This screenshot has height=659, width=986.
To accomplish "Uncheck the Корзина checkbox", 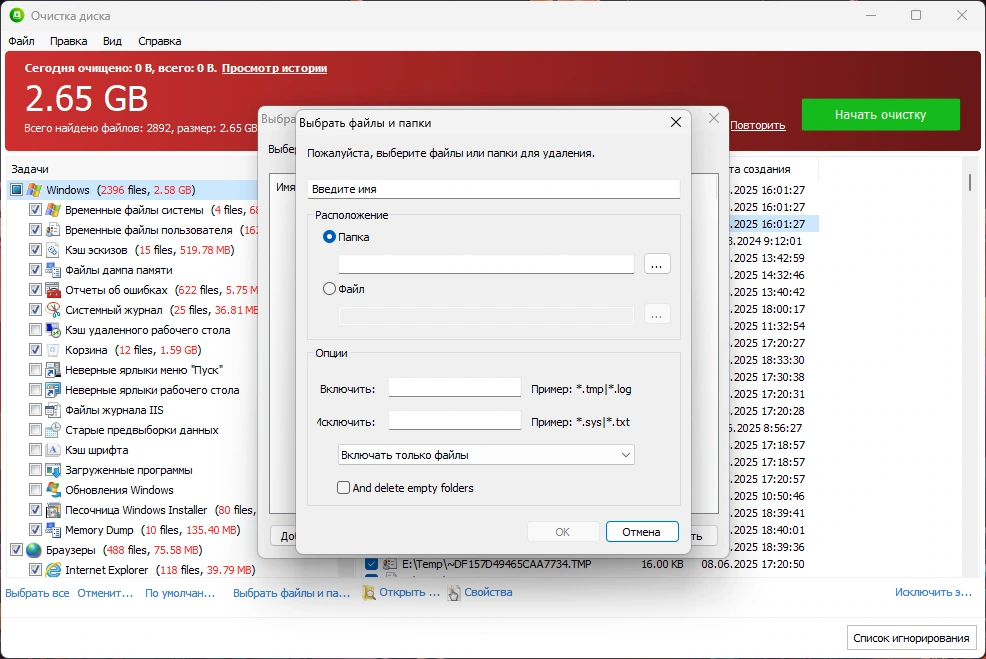I will [35, 350].
